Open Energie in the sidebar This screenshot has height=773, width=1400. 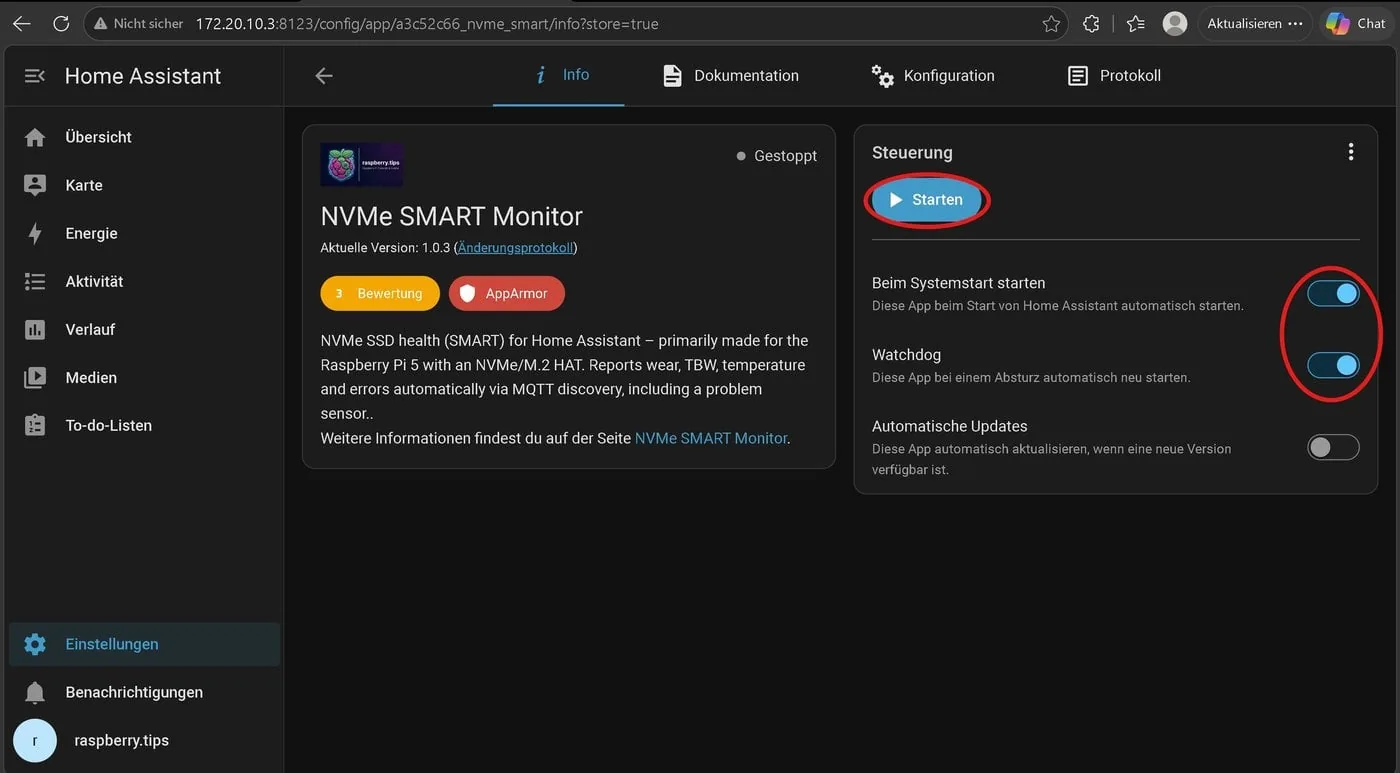pyautogui.click(x=142, y=233)
